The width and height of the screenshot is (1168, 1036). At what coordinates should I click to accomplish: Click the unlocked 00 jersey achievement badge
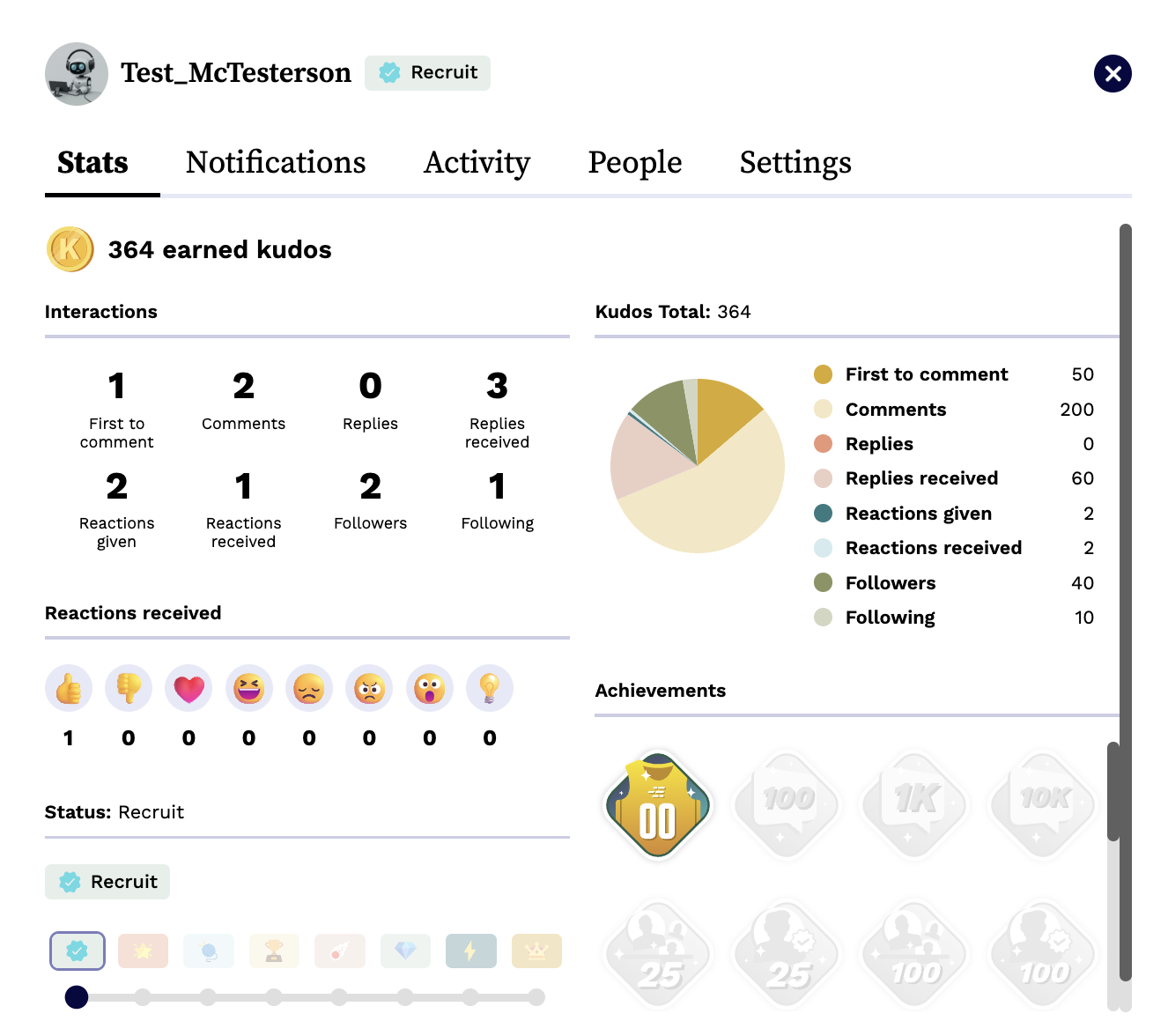[657, 805]
